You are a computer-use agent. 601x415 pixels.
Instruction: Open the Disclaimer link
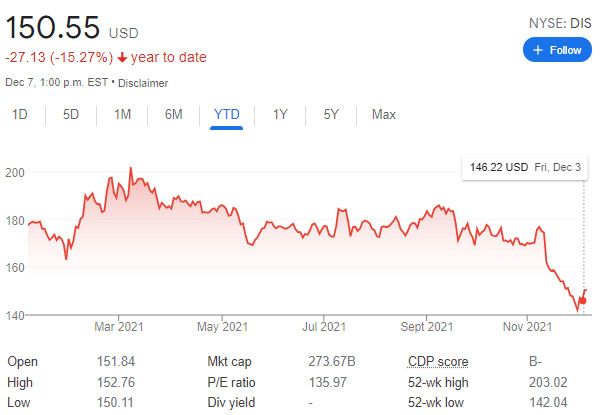click(x=143, y=83)
